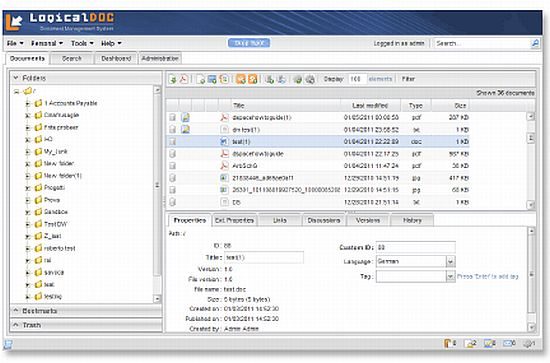Viewport: 550px width, 363px height.
Task: Open the Links tab
Action: (x=280, y=220)
